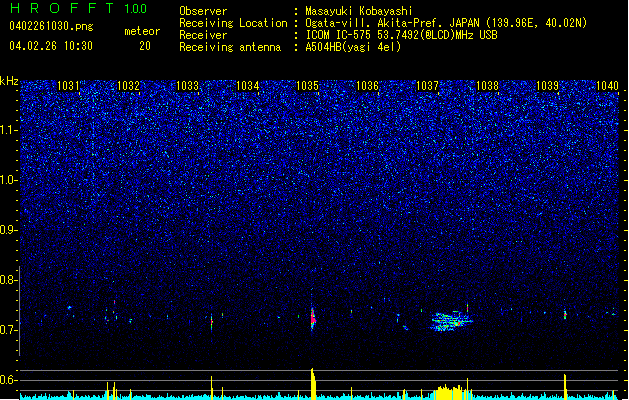Click time marker 1032

(128, 86)
